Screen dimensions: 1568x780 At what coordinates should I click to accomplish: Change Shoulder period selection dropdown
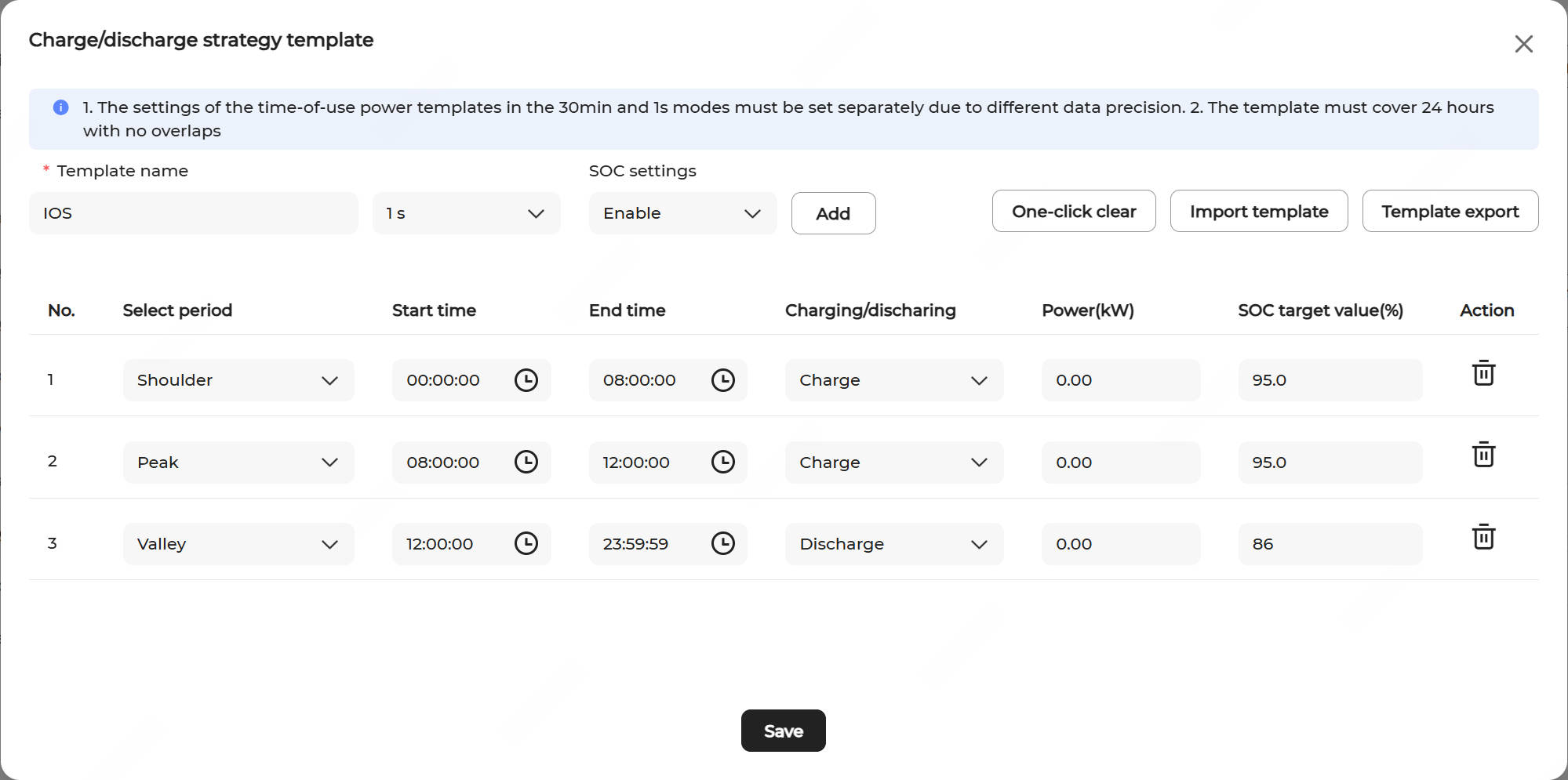click(238, 380)
